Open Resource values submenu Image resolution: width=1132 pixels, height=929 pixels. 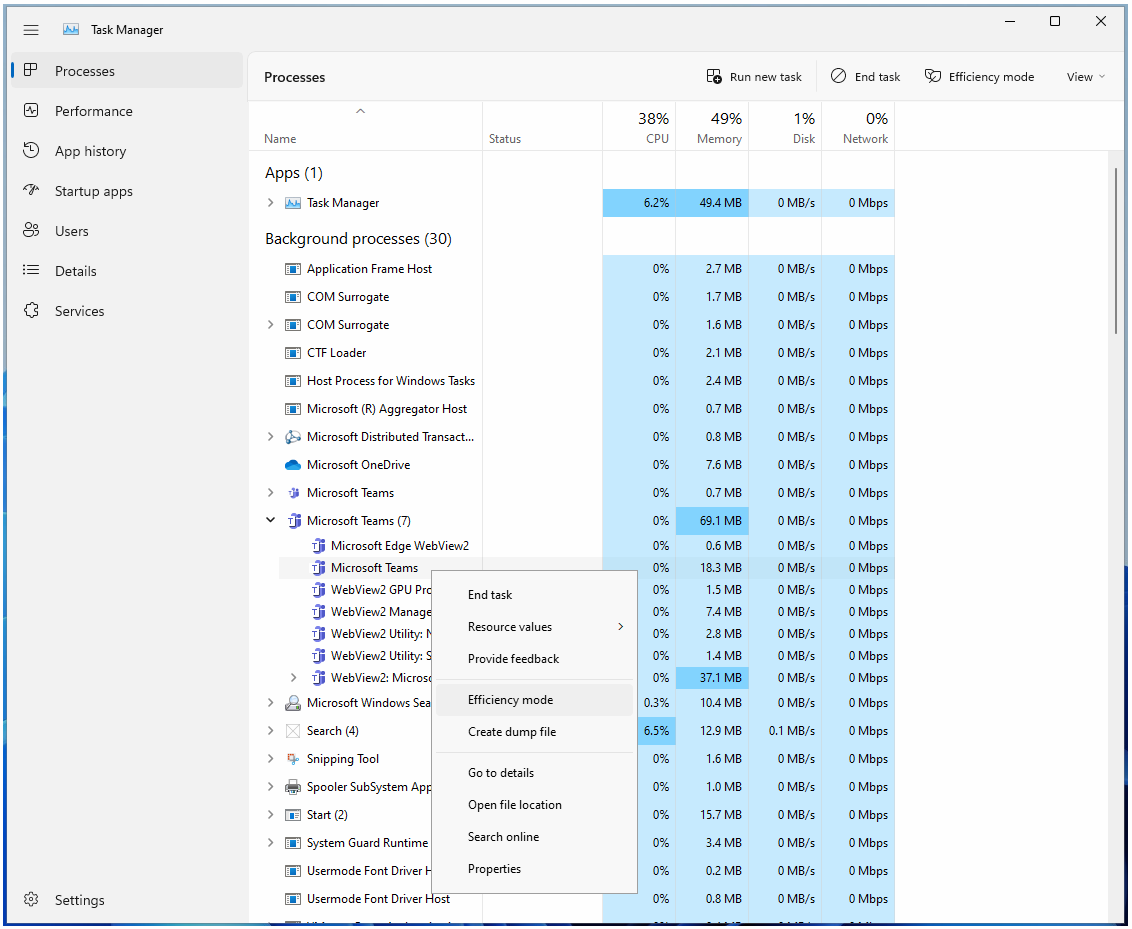click(x=534, y=627)
